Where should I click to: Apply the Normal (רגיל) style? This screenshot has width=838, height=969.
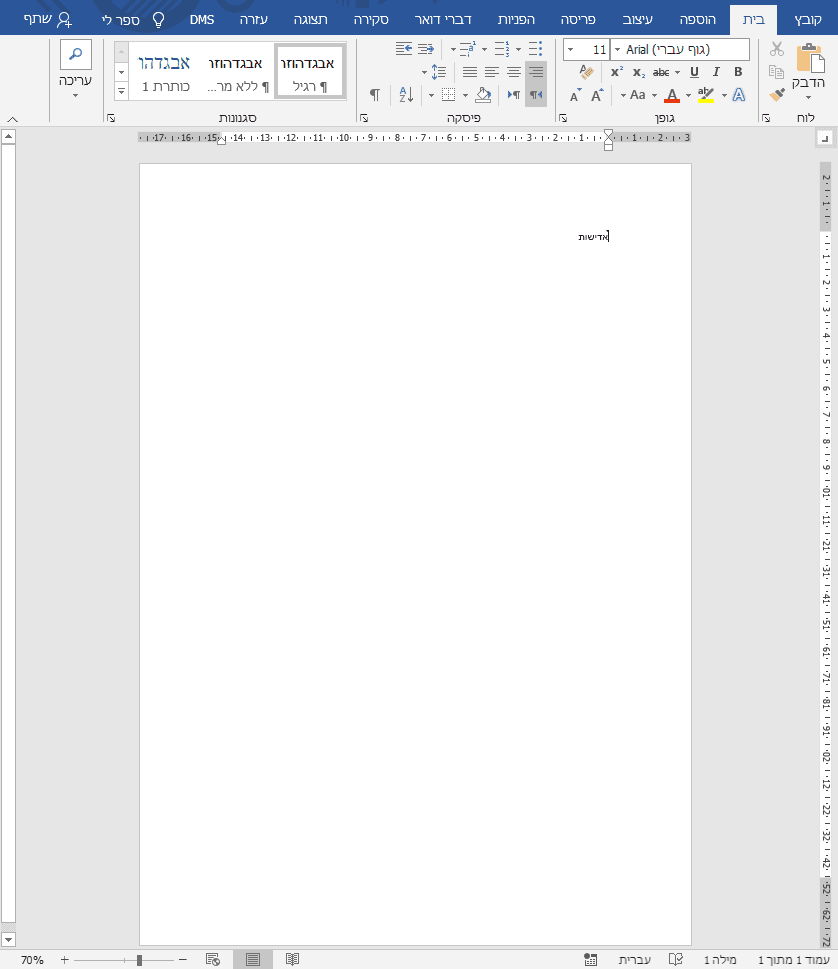pos(308,71)
